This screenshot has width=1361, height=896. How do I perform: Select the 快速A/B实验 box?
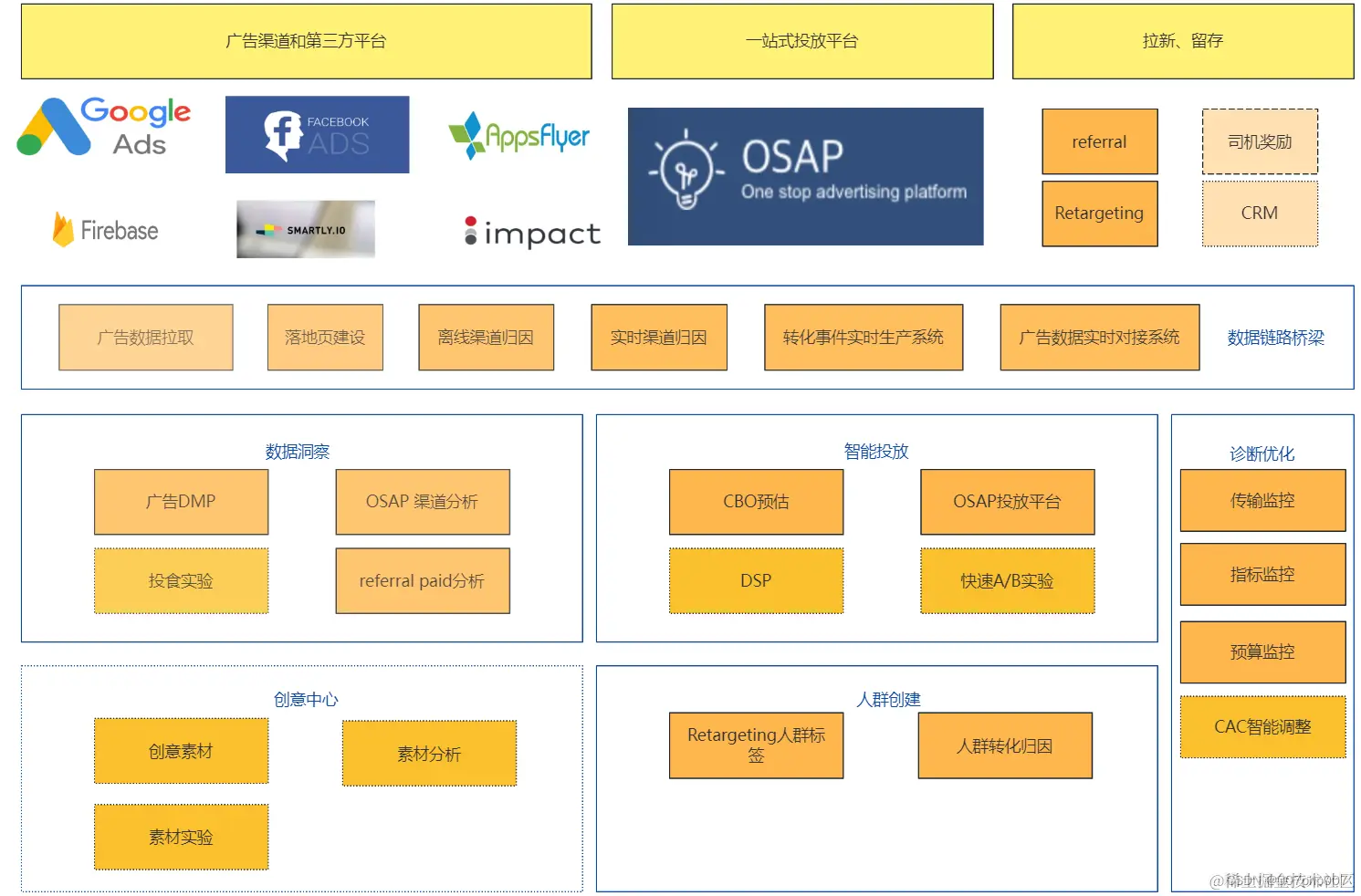coord(1008,580)
